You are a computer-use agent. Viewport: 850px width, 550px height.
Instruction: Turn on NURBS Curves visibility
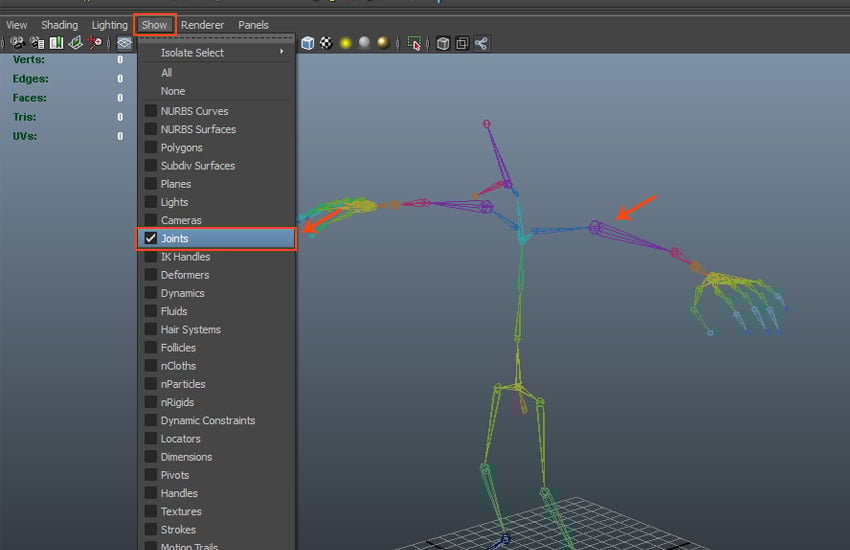151,111
